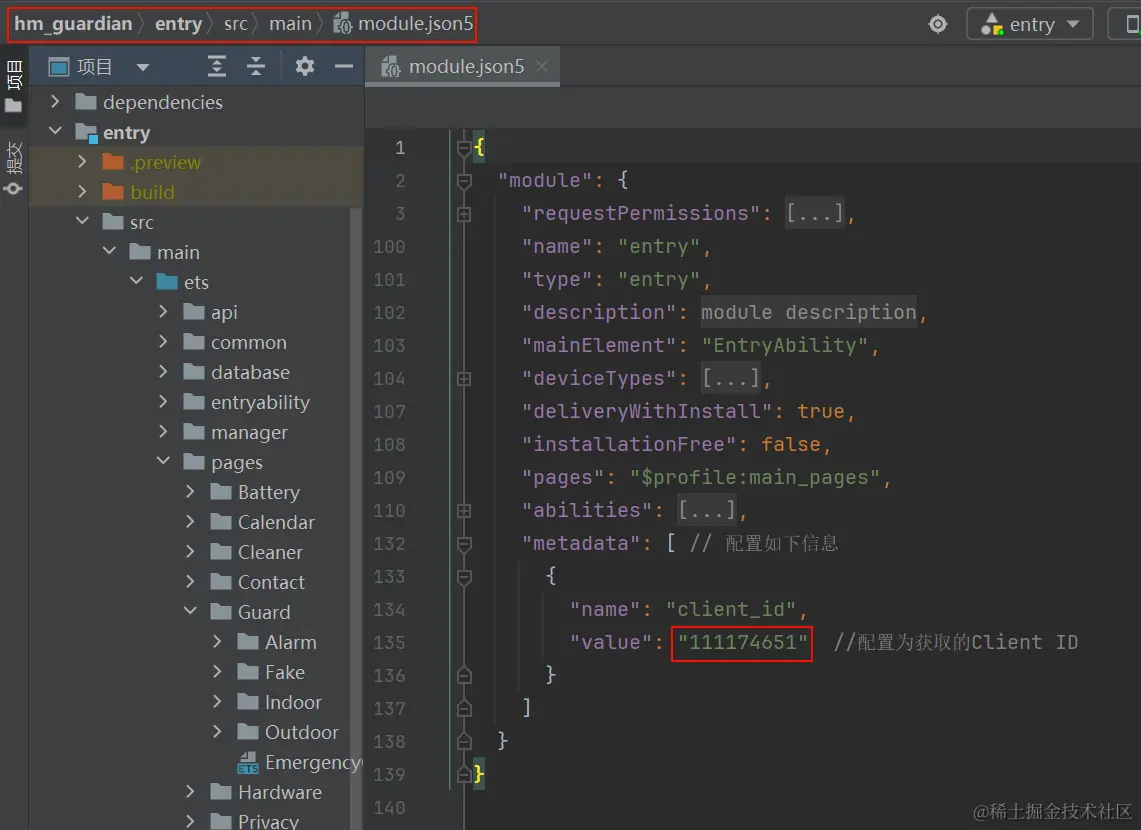This screenshot has width=1141, height=830.
Task: Collapse the main folder in tree
Action: 109,251
